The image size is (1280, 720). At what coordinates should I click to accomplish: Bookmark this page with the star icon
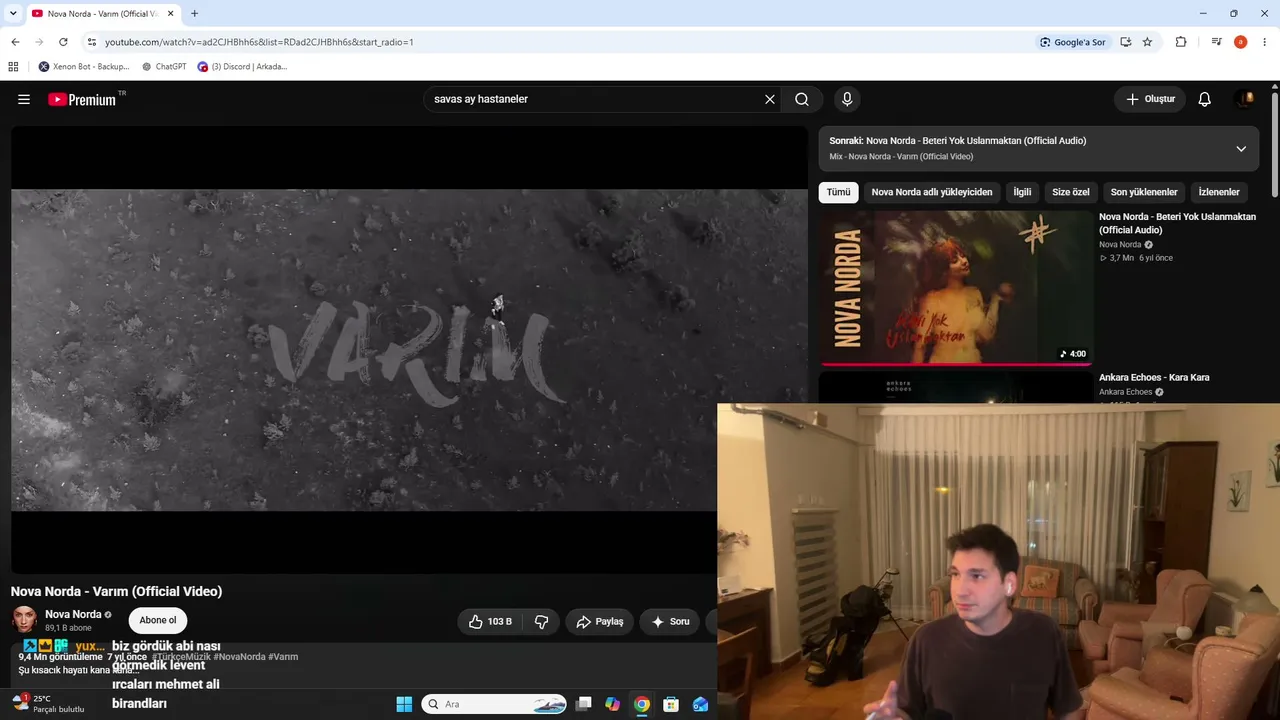pos(1147,42)
